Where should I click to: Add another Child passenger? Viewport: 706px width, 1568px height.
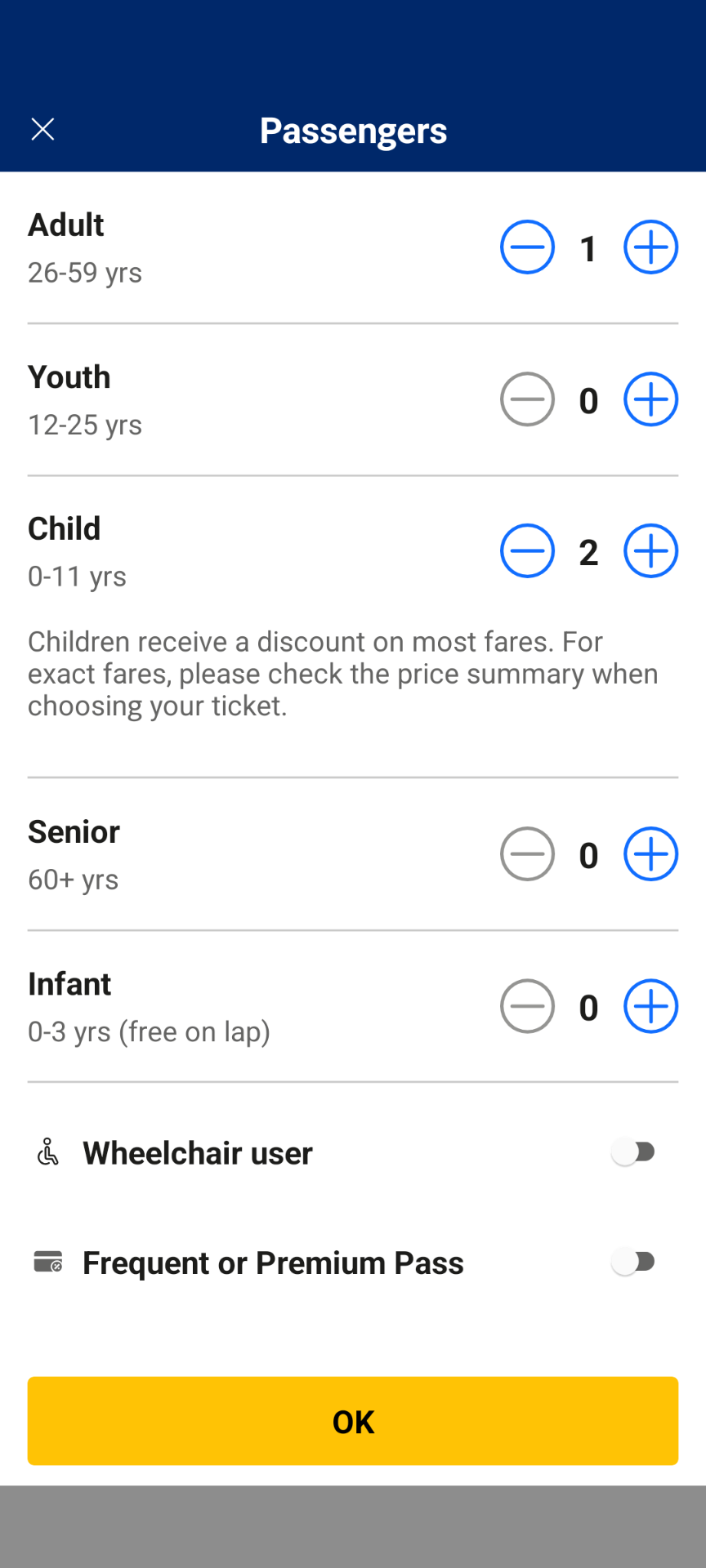pos(650,551)
